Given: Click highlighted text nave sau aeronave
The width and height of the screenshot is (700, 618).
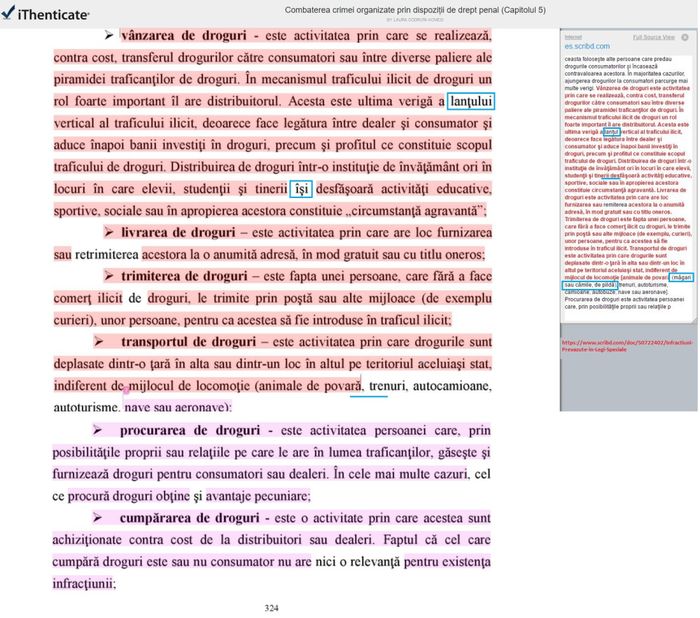Looking at the screenshot, I should click(x=176, y=408).
